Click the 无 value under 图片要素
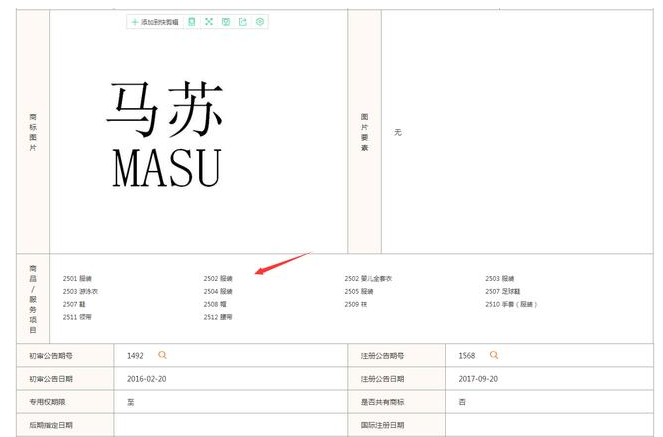 click(x=398, y=132)
